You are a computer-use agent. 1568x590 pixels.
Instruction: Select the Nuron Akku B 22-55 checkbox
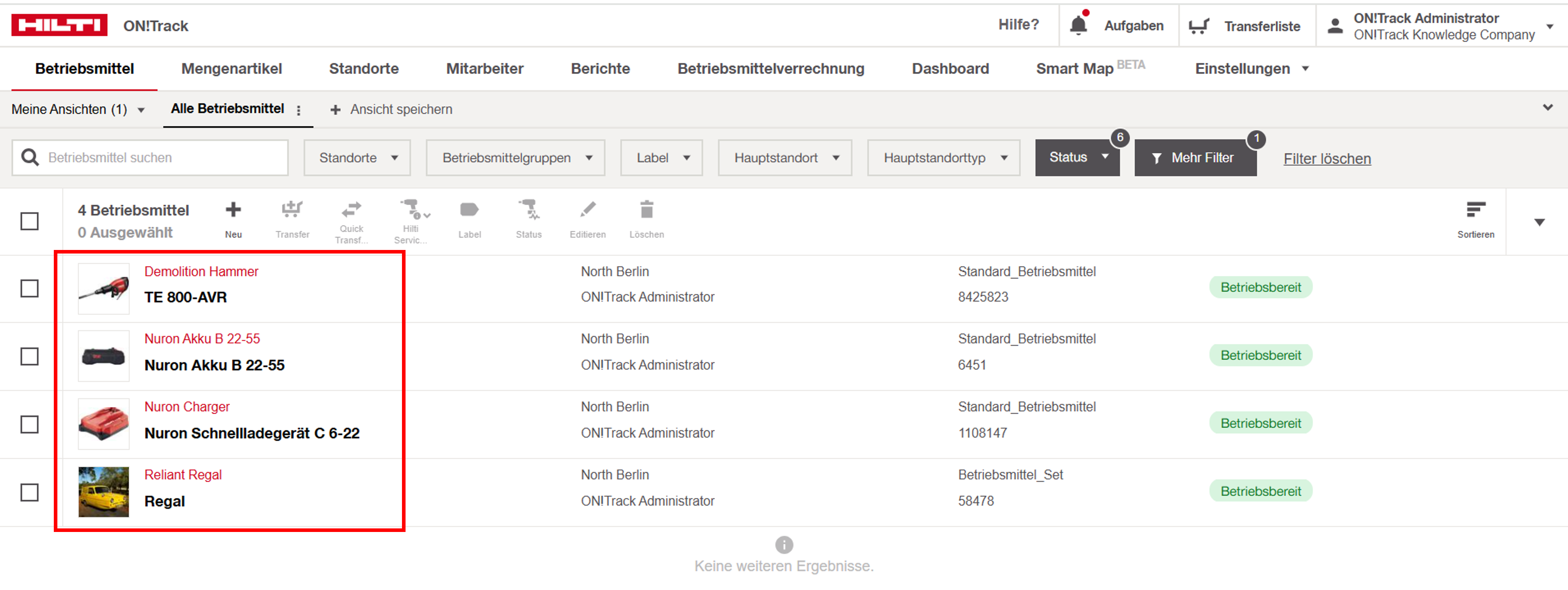[29, 356]
